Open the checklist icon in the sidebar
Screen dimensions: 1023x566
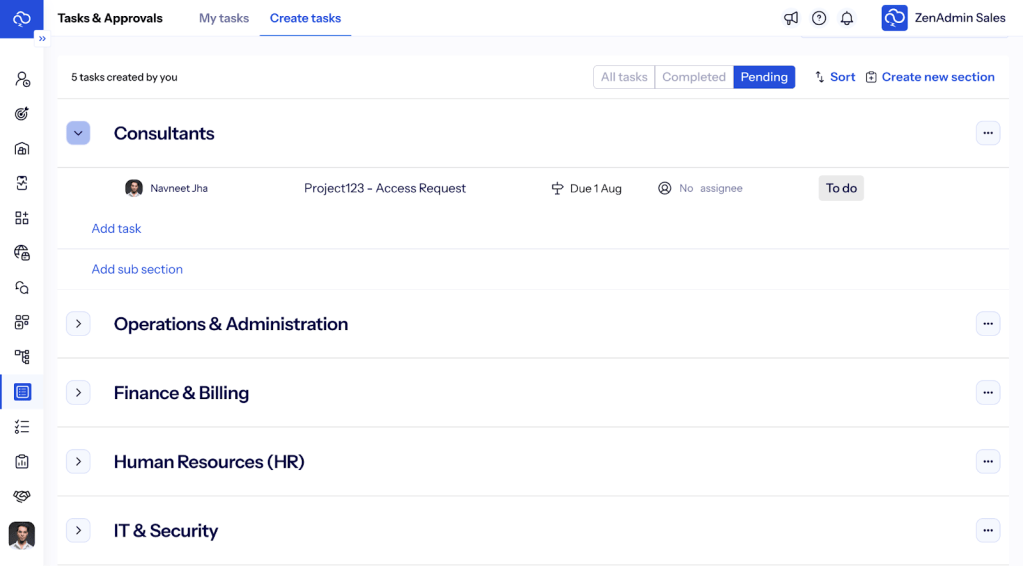tap(22, 427)
